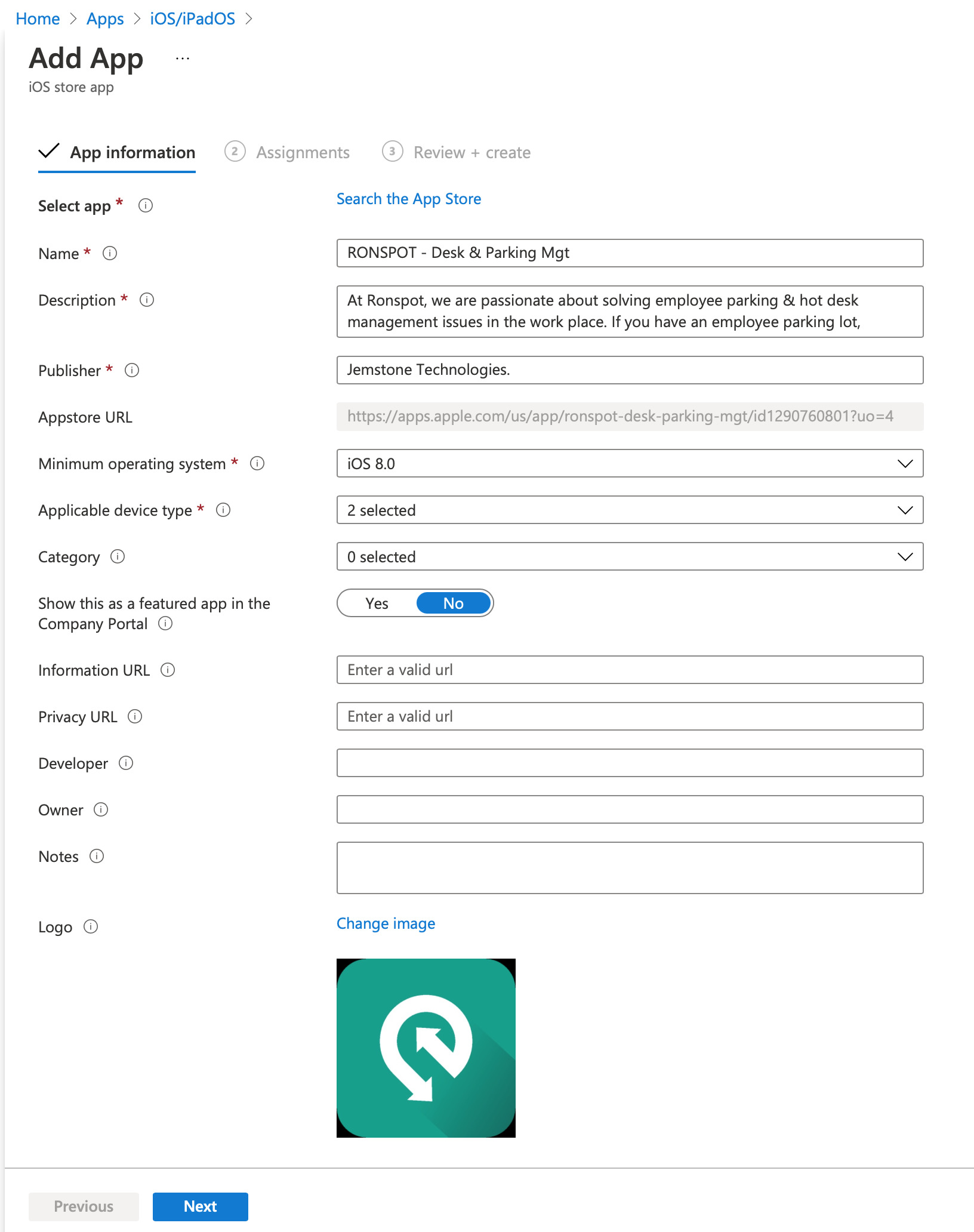Image resolution: width=974 pixels, height=1232 pixels.
Task: Click into the Privacy URL field
Action: coord(630,716)
